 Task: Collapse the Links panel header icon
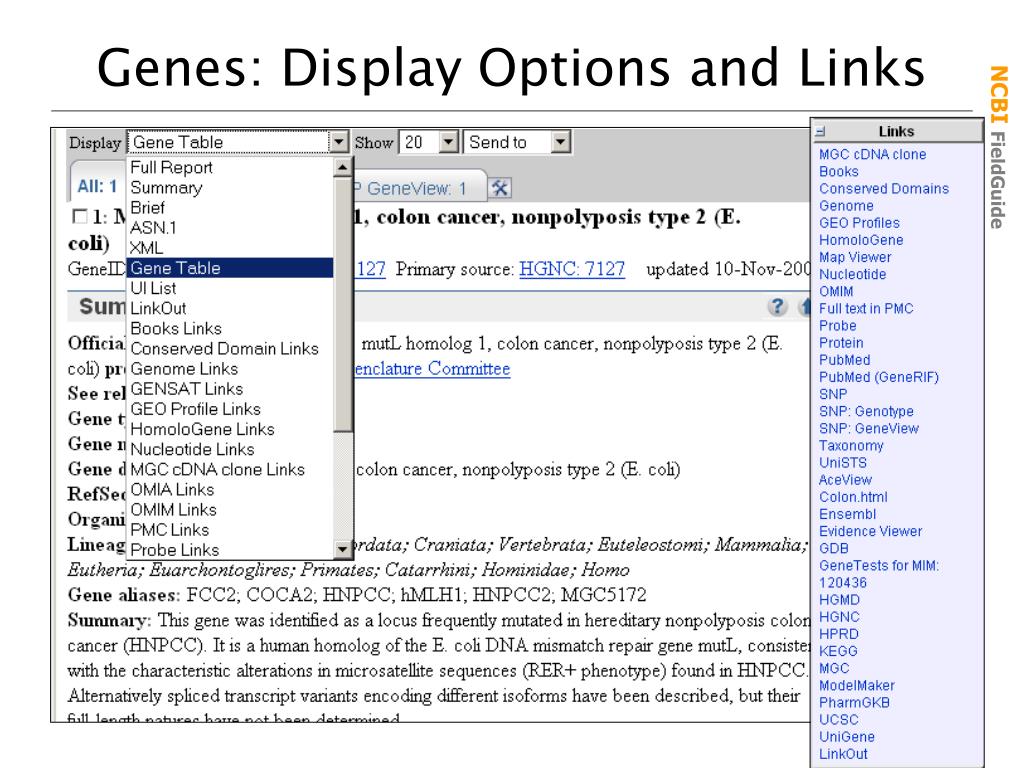point(820,131)
